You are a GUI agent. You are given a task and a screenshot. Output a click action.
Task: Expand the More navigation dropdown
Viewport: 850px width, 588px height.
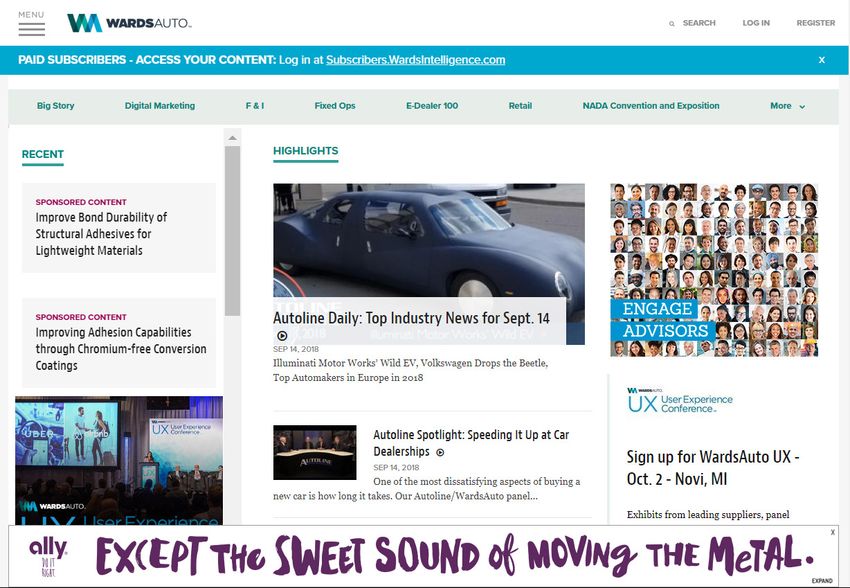click(788, 106)
